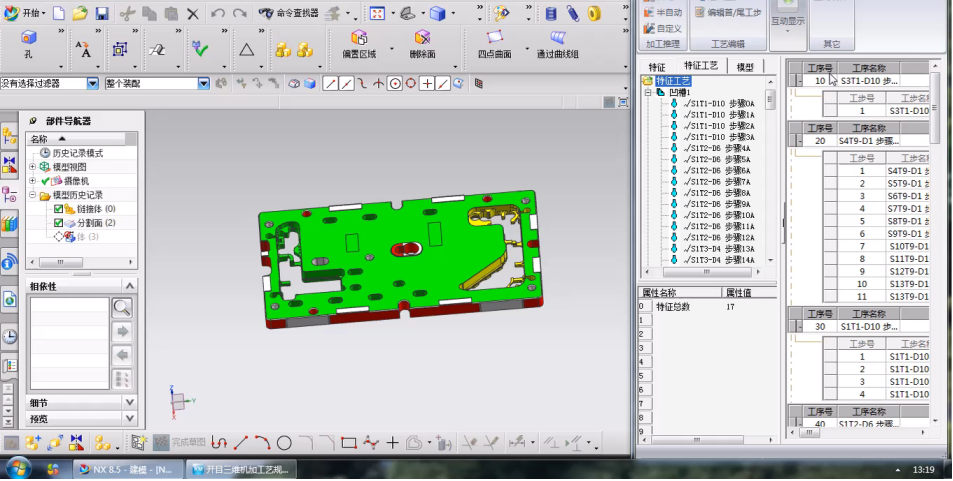953x481 pixels.
Task: Select the 特征工艺 root tree node
Action: pos(673,81)
